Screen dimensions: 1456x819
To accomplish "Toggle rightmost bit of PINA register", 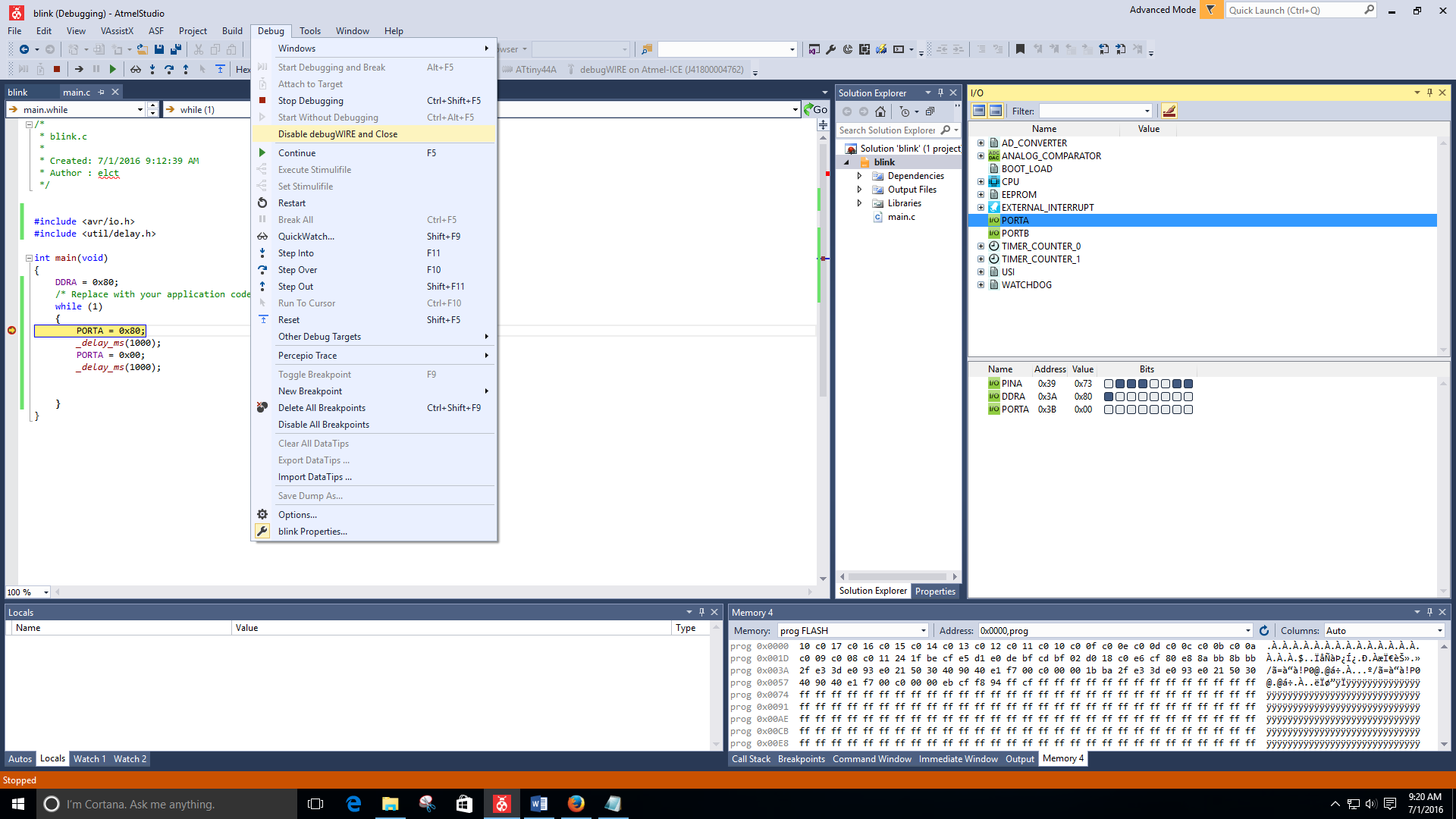I will (1188, 384).
